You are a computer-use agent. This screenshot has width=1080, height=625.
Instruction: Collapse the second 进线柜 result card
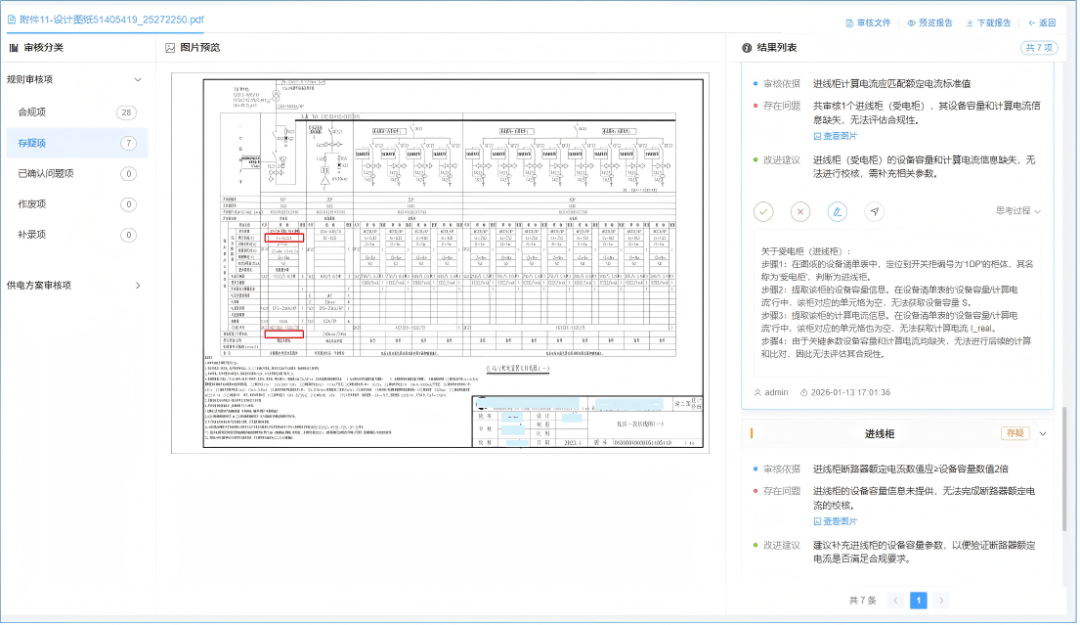[1043, 433]
